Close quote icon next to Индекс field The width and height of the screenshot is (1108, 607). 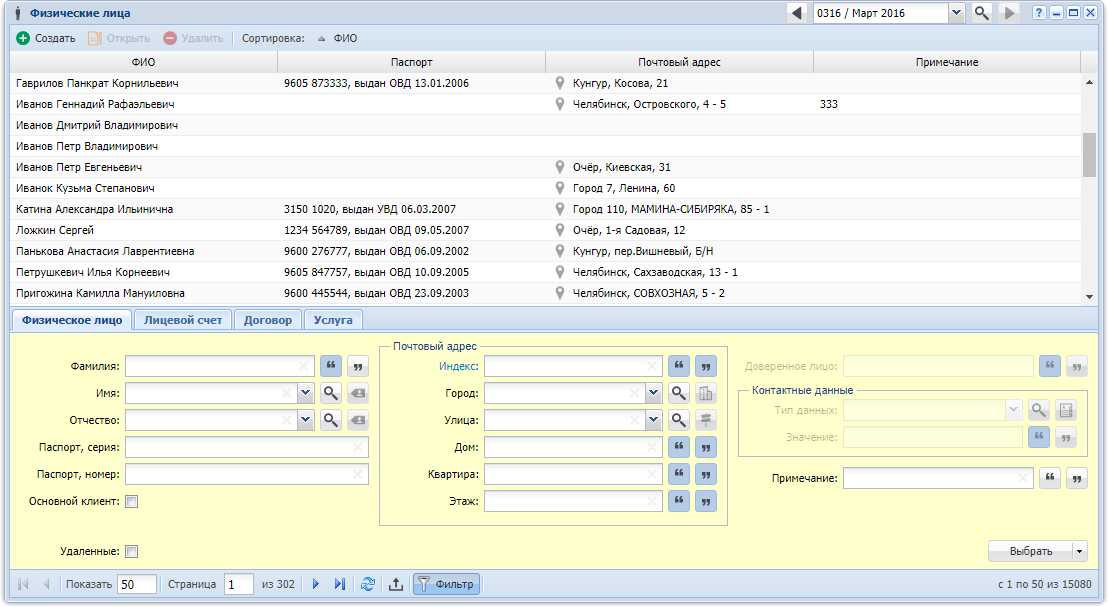click(x=706, y=366)
